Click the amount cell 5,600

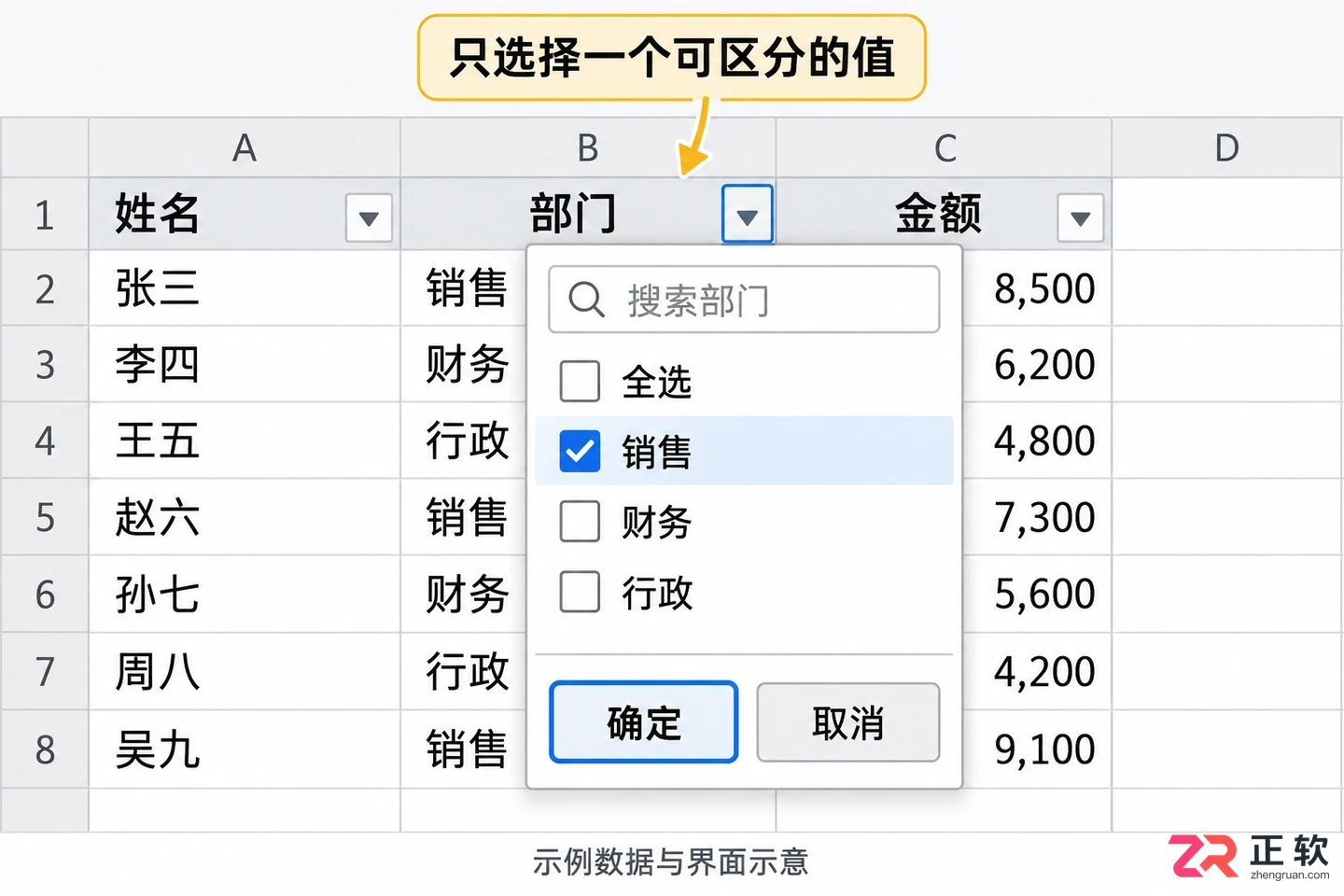(x=1037, y=595)
